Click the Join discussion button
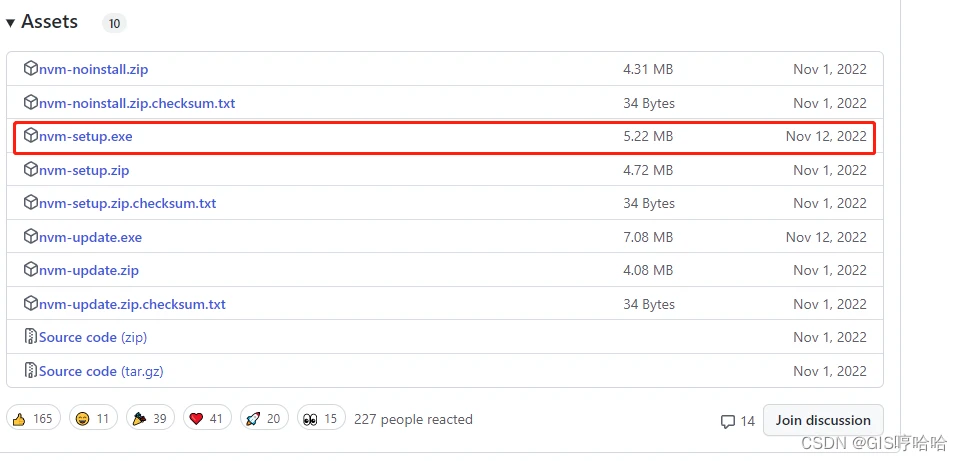Image resolution: width=963 pixels, height=461 pixels. click(823, 420)
